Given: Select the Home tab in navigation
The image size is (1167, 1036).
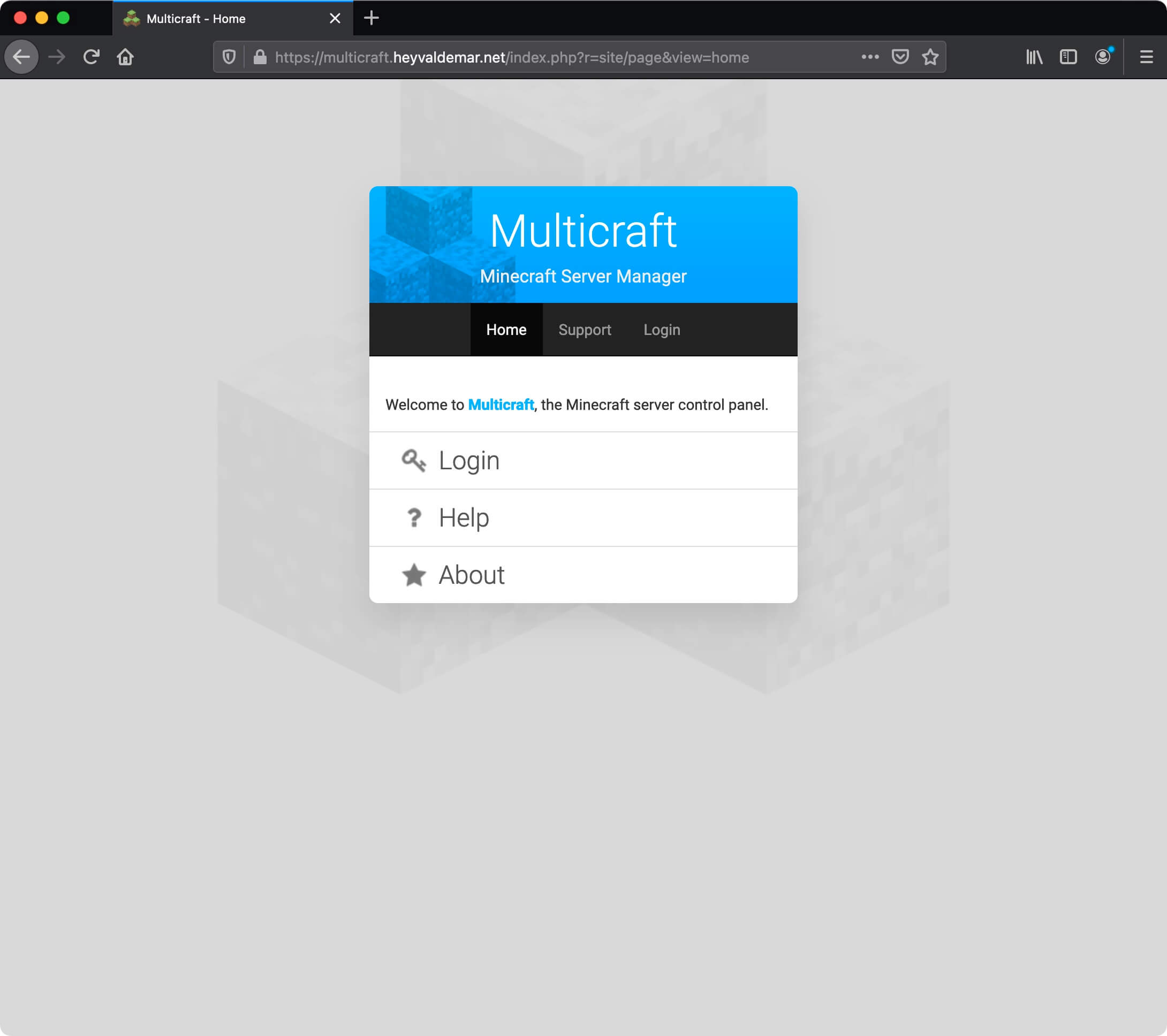Looking at the screenshot, I should click(x=506, y=330).
